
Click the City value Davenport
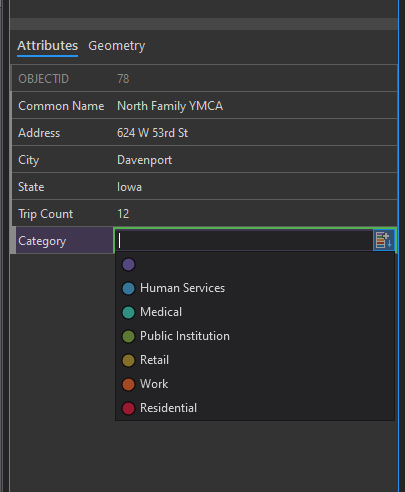click(x=145, y=160)
